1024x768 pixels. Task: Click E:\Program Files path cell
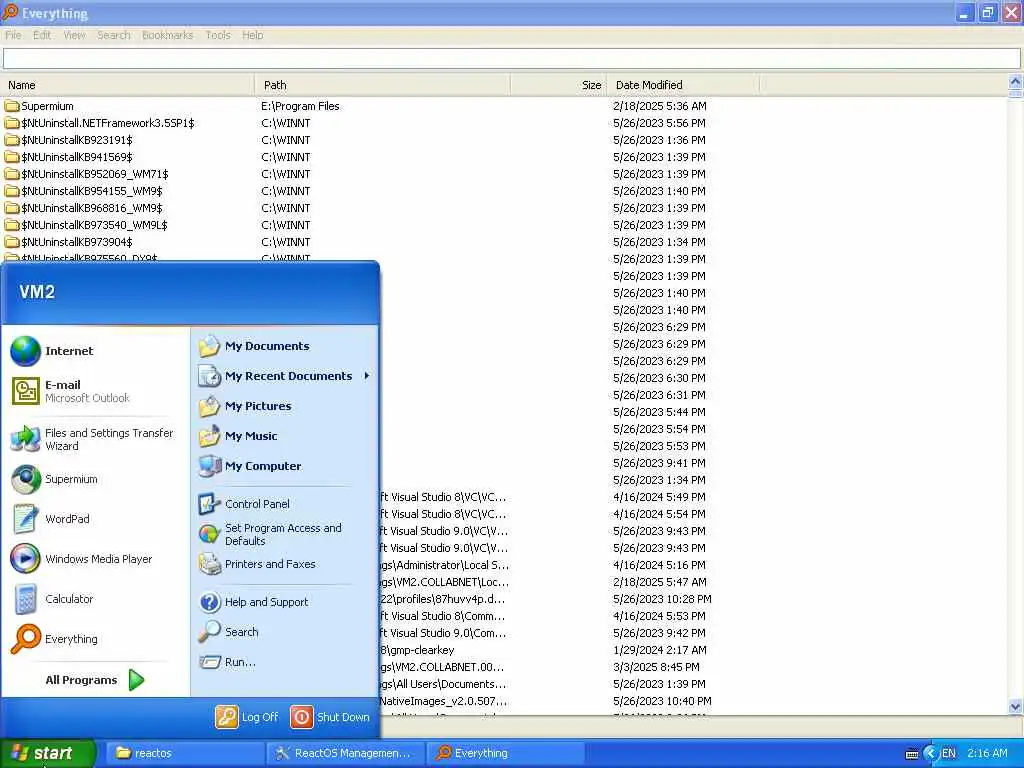[x=300, y=106]
